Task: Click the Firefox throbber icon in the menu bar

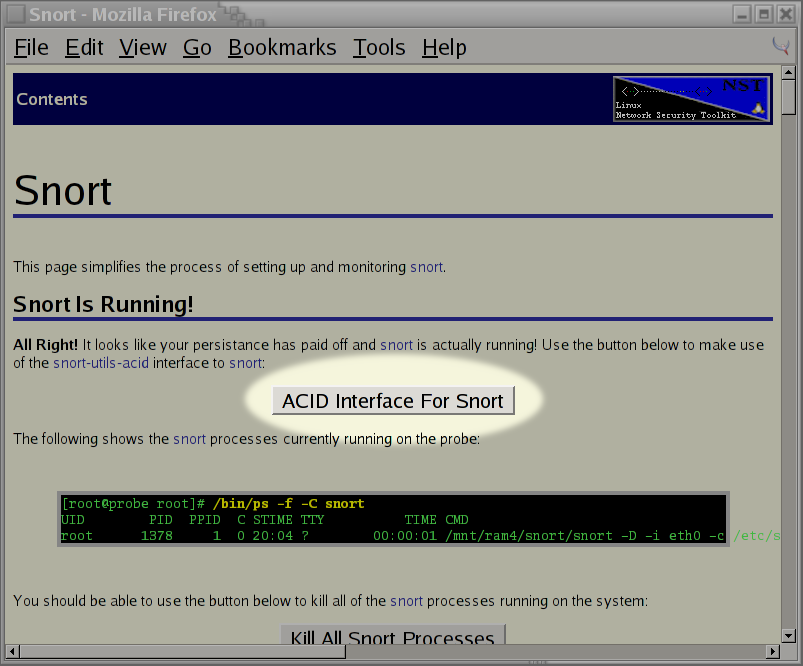Action: (x=781, y=46)
